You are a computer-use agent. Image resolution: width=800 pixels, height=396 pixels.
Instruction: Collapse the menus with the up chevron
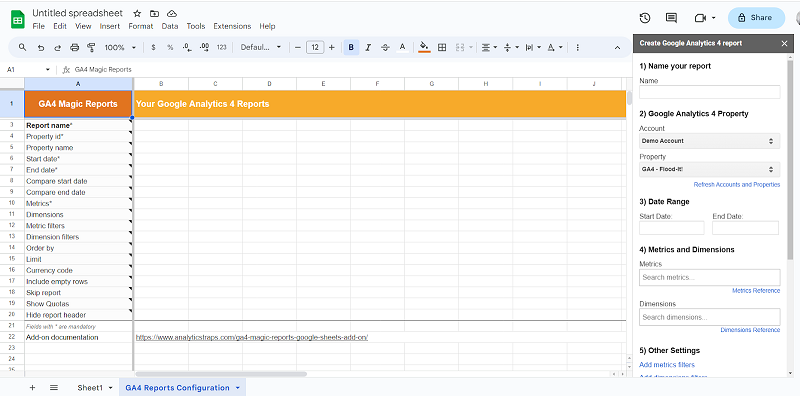coord(617,47)
